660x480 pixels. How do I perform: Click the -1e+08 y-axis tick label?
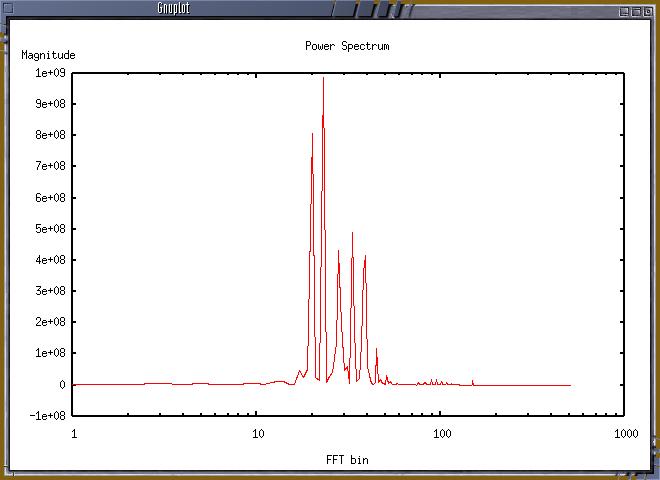tap(48, 416)
